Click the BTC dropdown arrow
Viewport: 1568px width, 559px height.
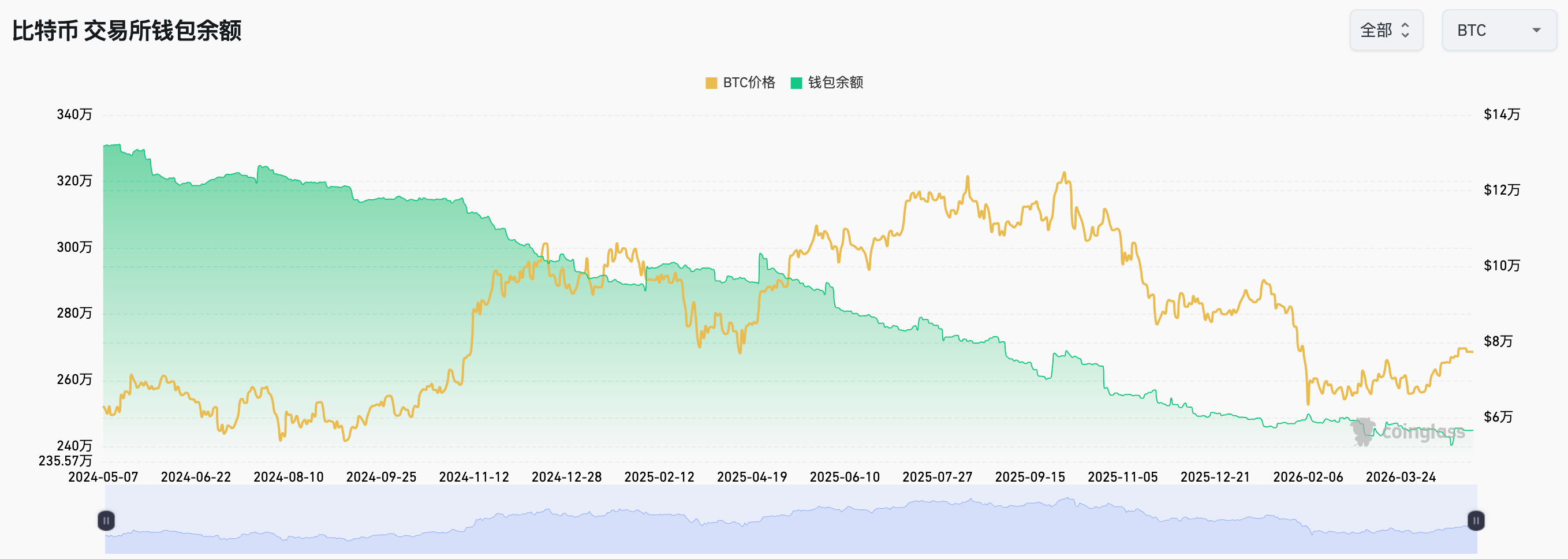(1536, 31)
